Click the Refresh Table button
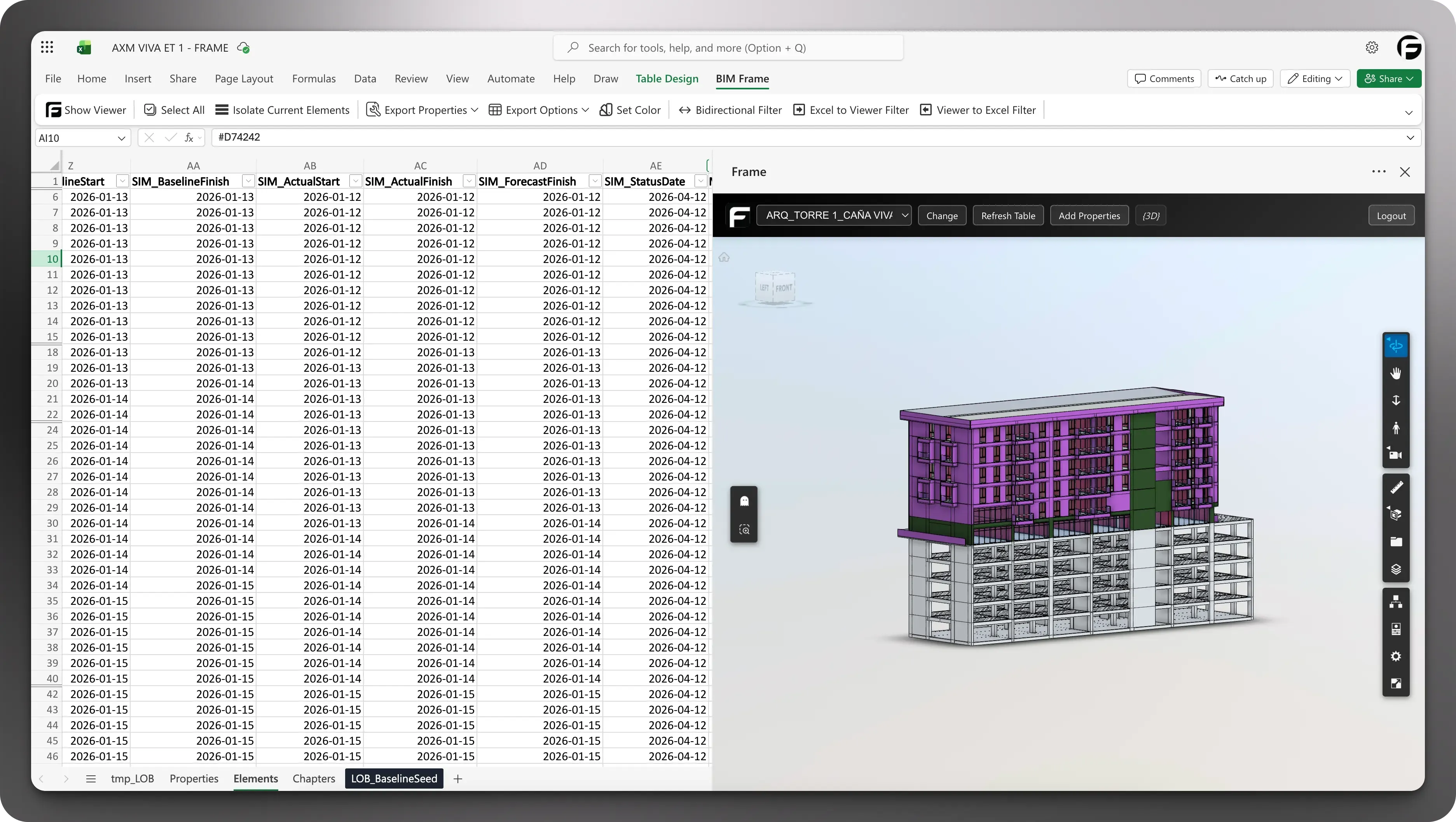 coord(1008,215)
